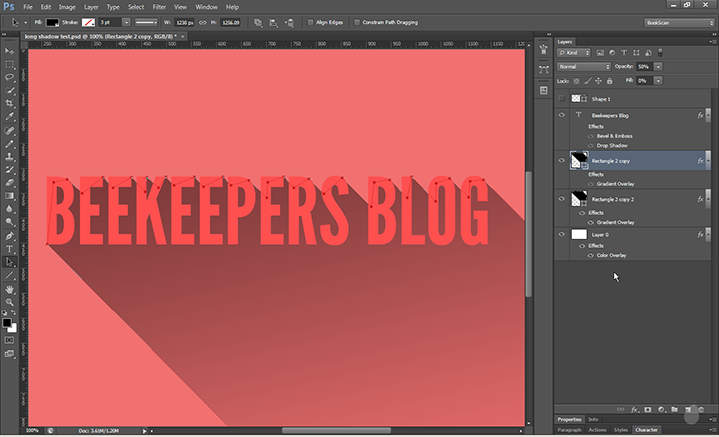Open the Filter menu
The image size is (719, 437).
pyautogui.click(x=159, y=6)
